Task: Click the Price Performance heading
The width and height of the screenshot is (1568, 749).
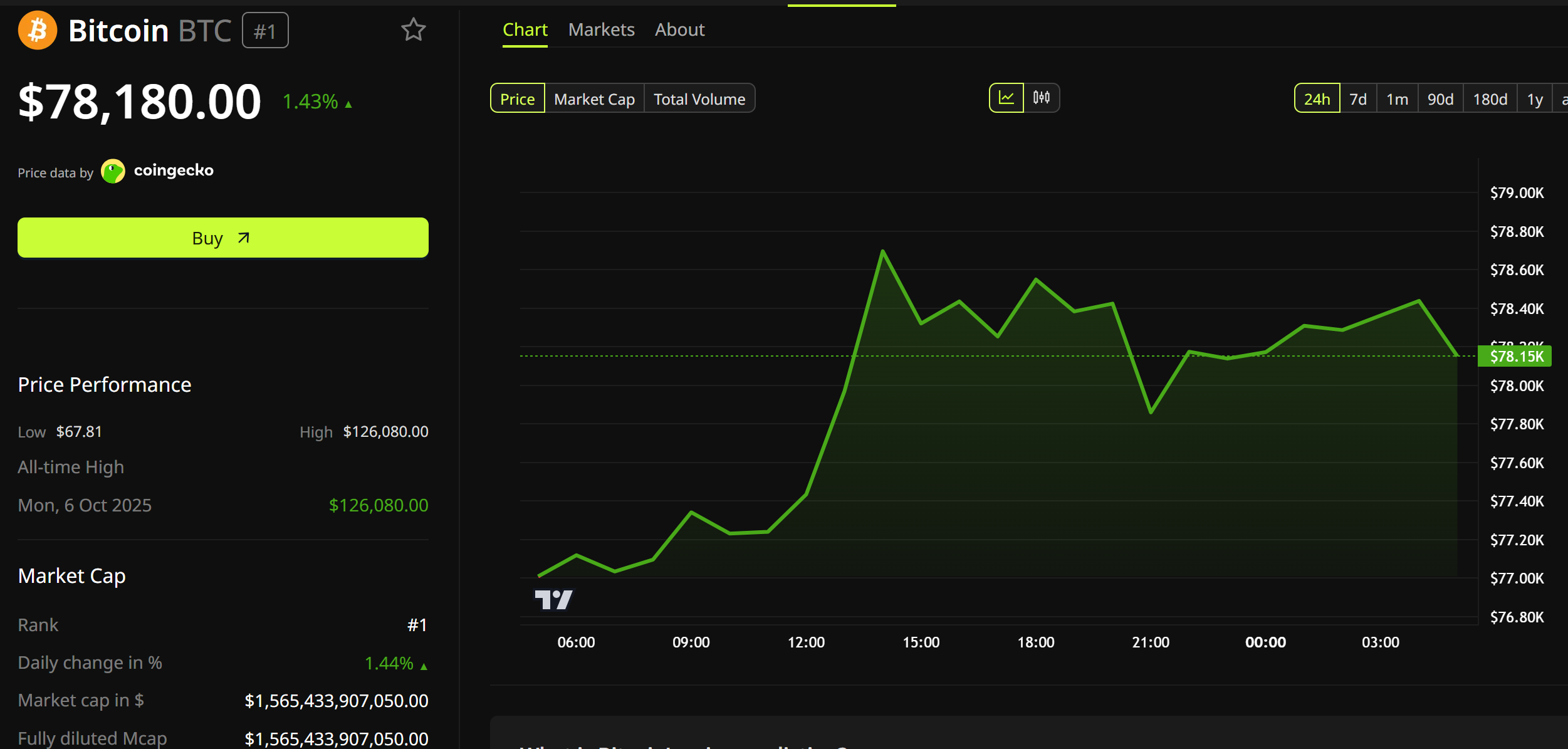Action: 105,384
